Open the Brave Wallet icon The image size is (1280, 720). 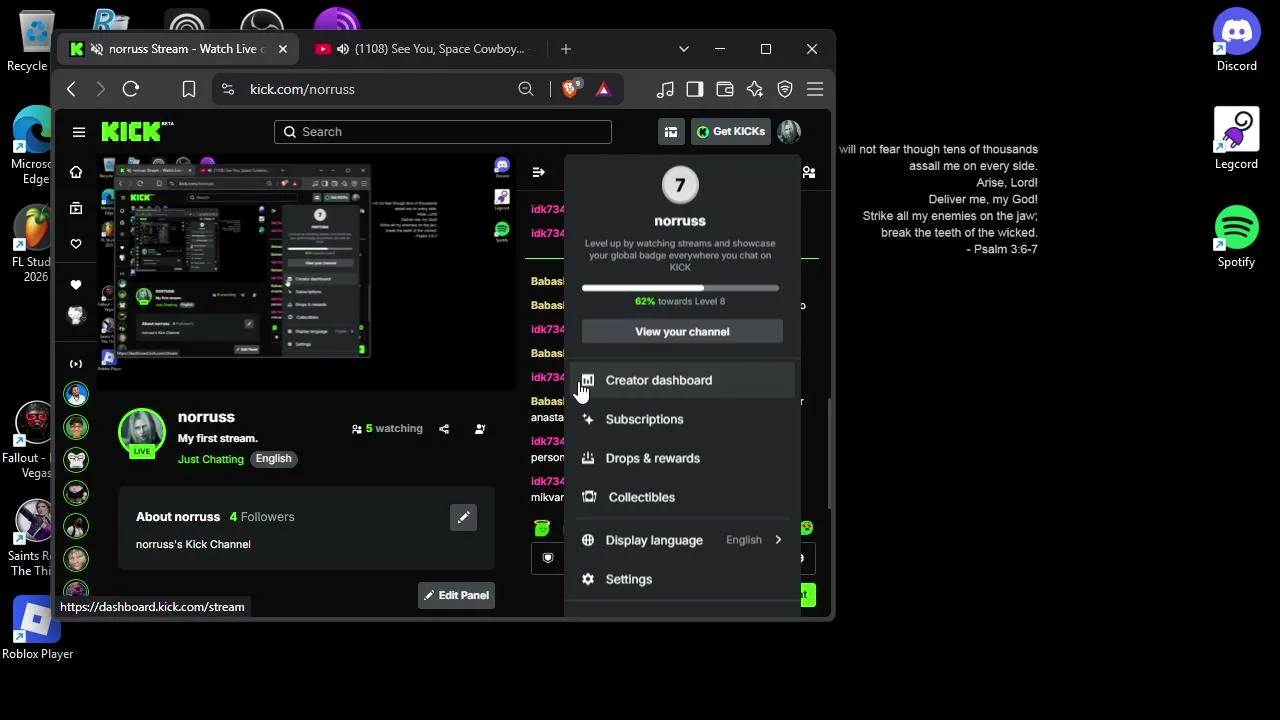click(x=725, y=89)
